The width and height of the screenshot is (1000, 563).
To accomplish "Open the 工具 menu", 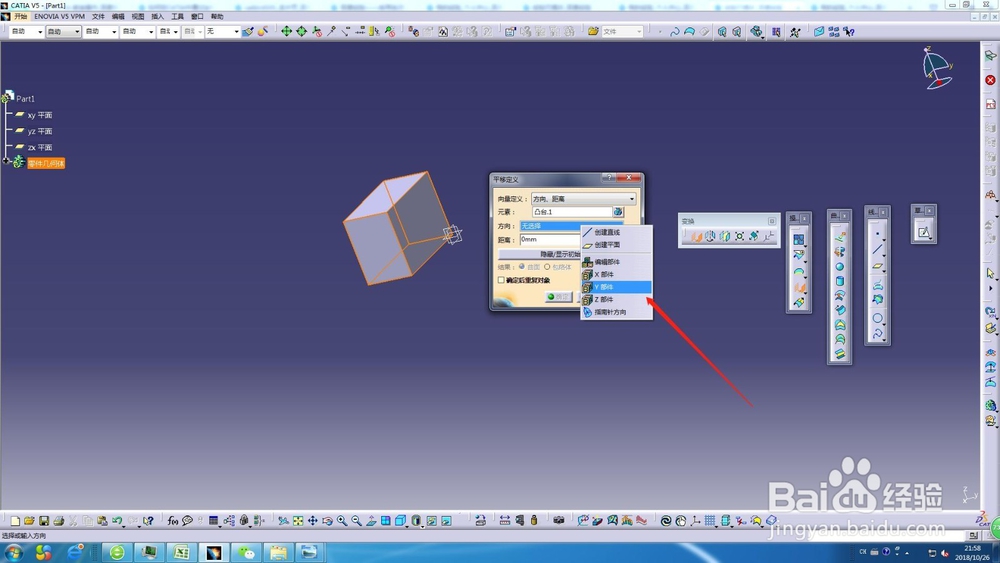I will click(x=177, y=17).
